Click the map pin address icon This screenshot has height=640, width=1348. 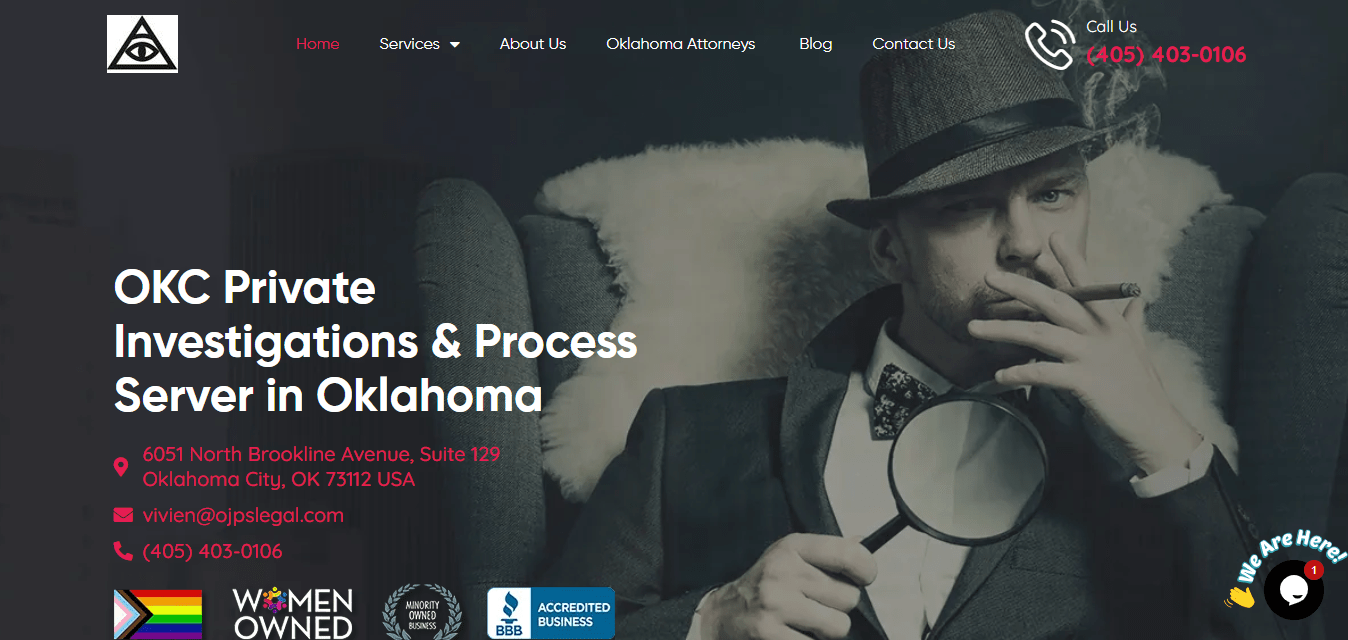[121, 467]
